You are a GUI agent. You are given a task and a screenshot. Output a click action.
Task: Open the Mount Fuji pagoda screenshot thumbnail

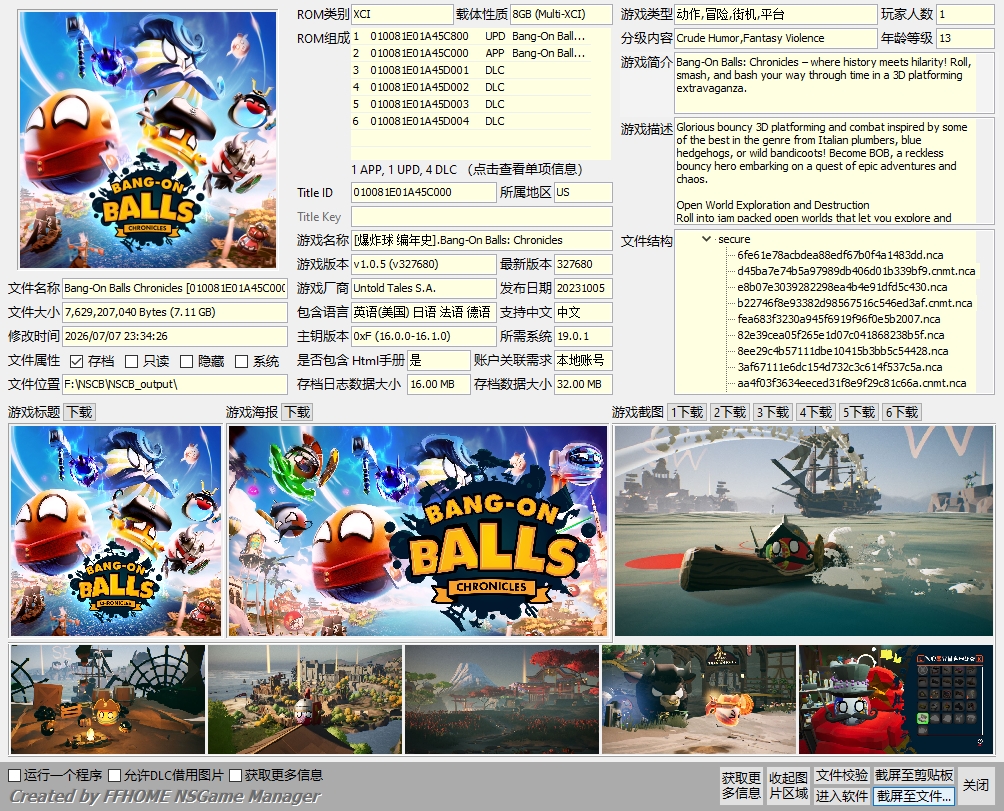click(502, 699)
